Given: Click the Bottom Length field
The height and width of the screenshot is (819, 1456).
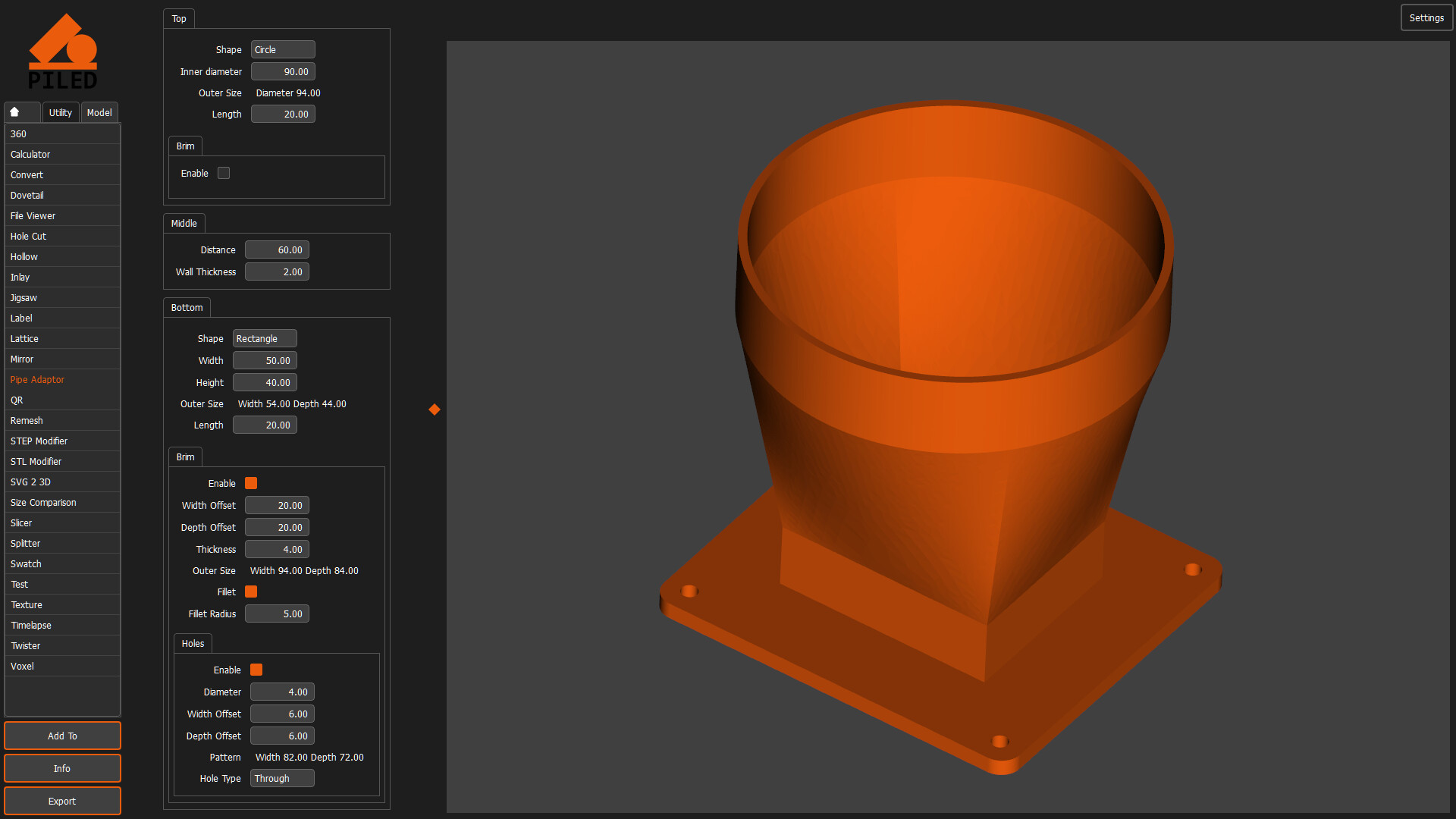Looking at the screenshot, I should point(265,425).
